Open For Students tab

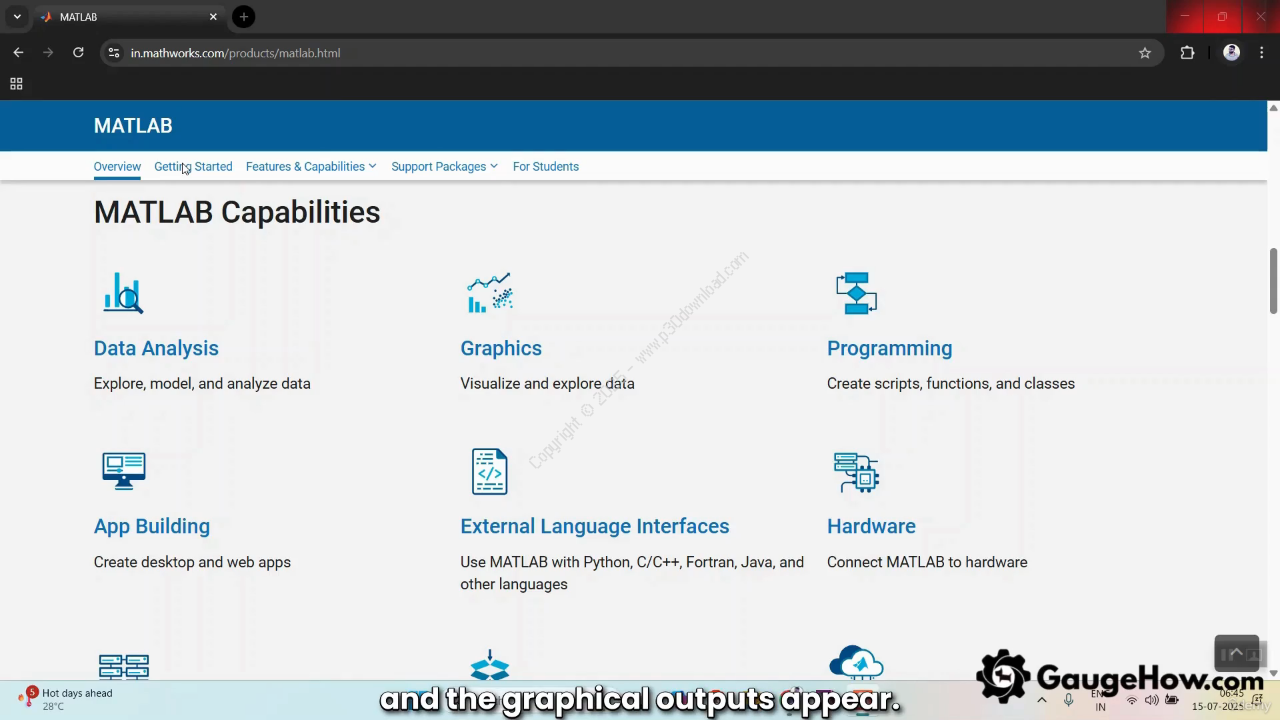point(546,167)
